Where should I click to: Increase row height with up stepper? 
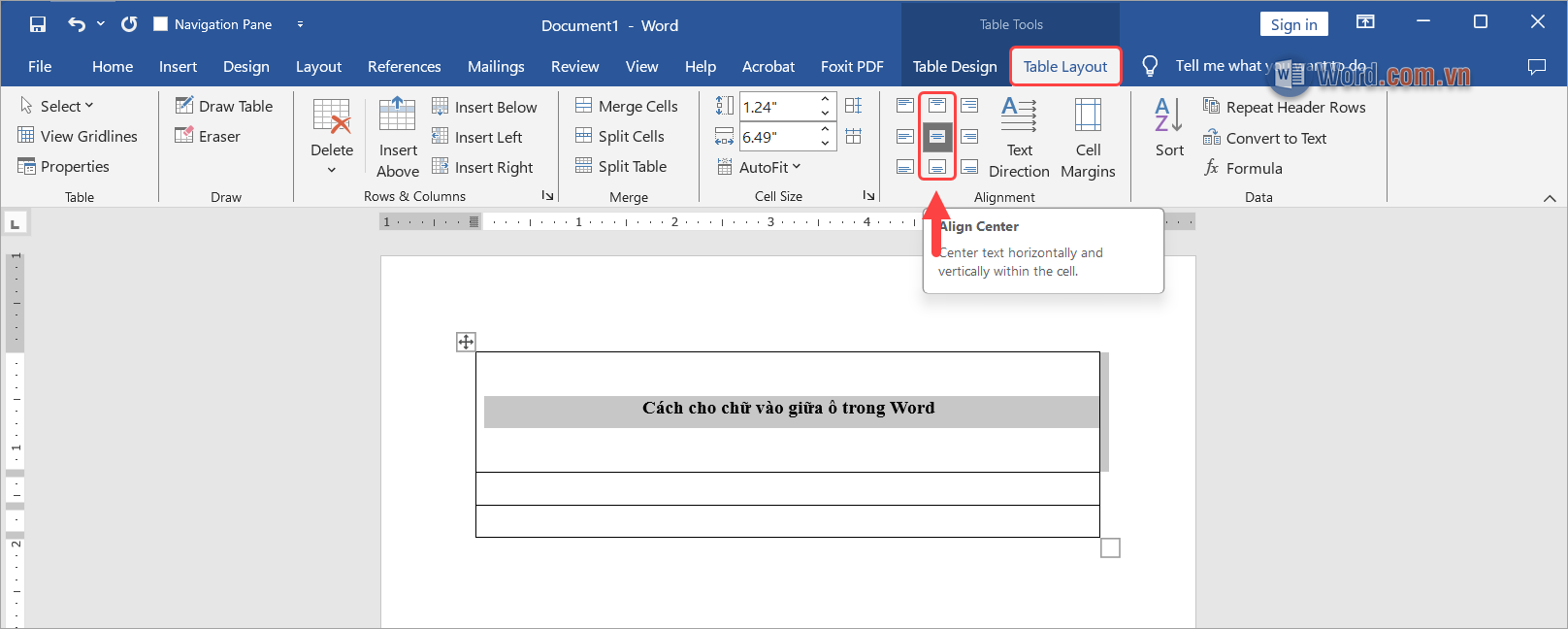click(x=826, y=100)
